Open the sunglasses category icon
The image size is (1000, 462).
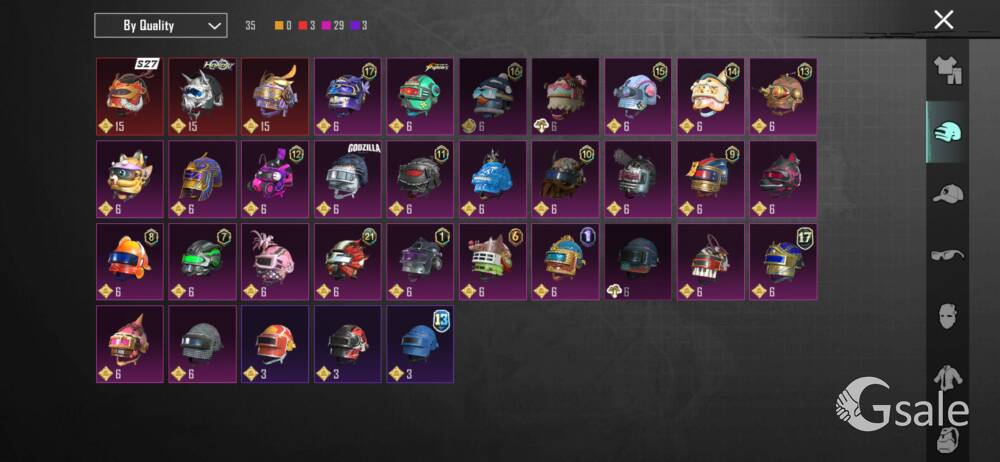948,256
